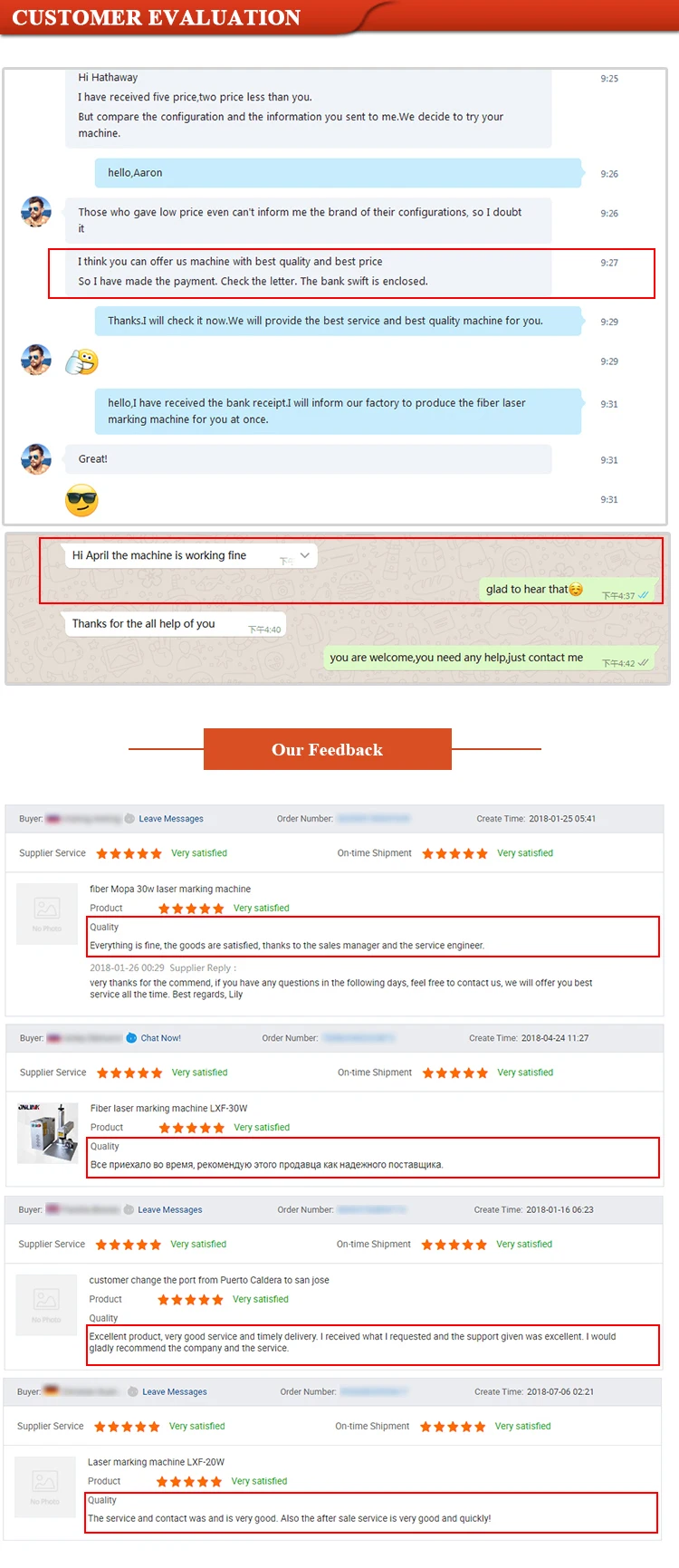
Task: Expand the chevron on the 'Hi April' message
Action: (x=305, y=555)
